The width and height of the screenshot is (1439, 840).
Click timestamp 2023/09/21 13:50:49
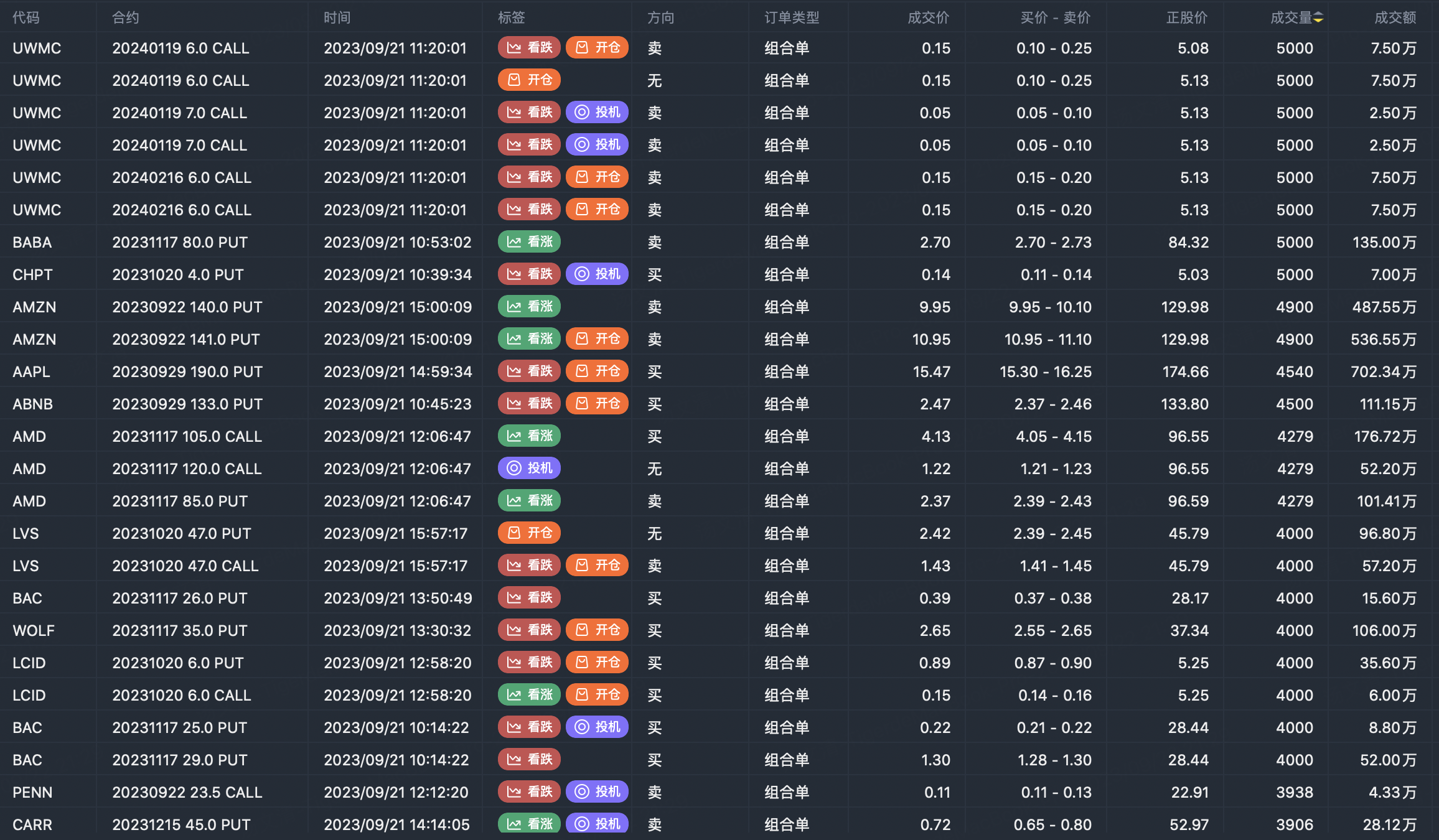(x=398, y=598)
